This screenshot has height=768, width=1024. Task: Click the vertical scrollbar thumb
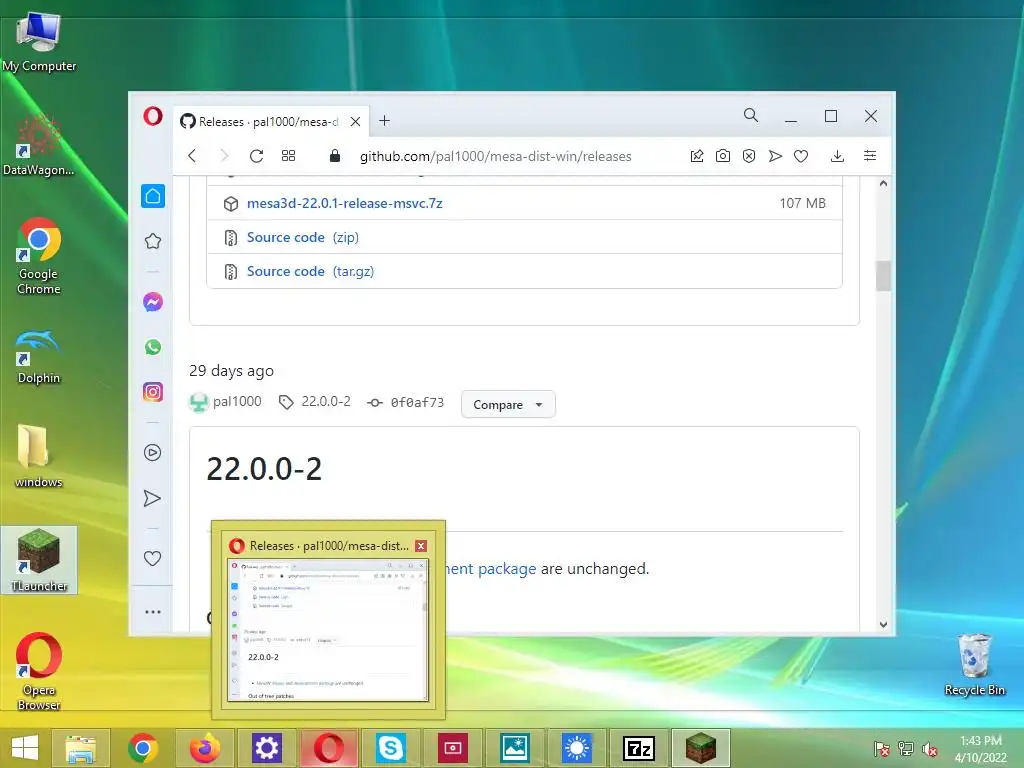point(883,276)
